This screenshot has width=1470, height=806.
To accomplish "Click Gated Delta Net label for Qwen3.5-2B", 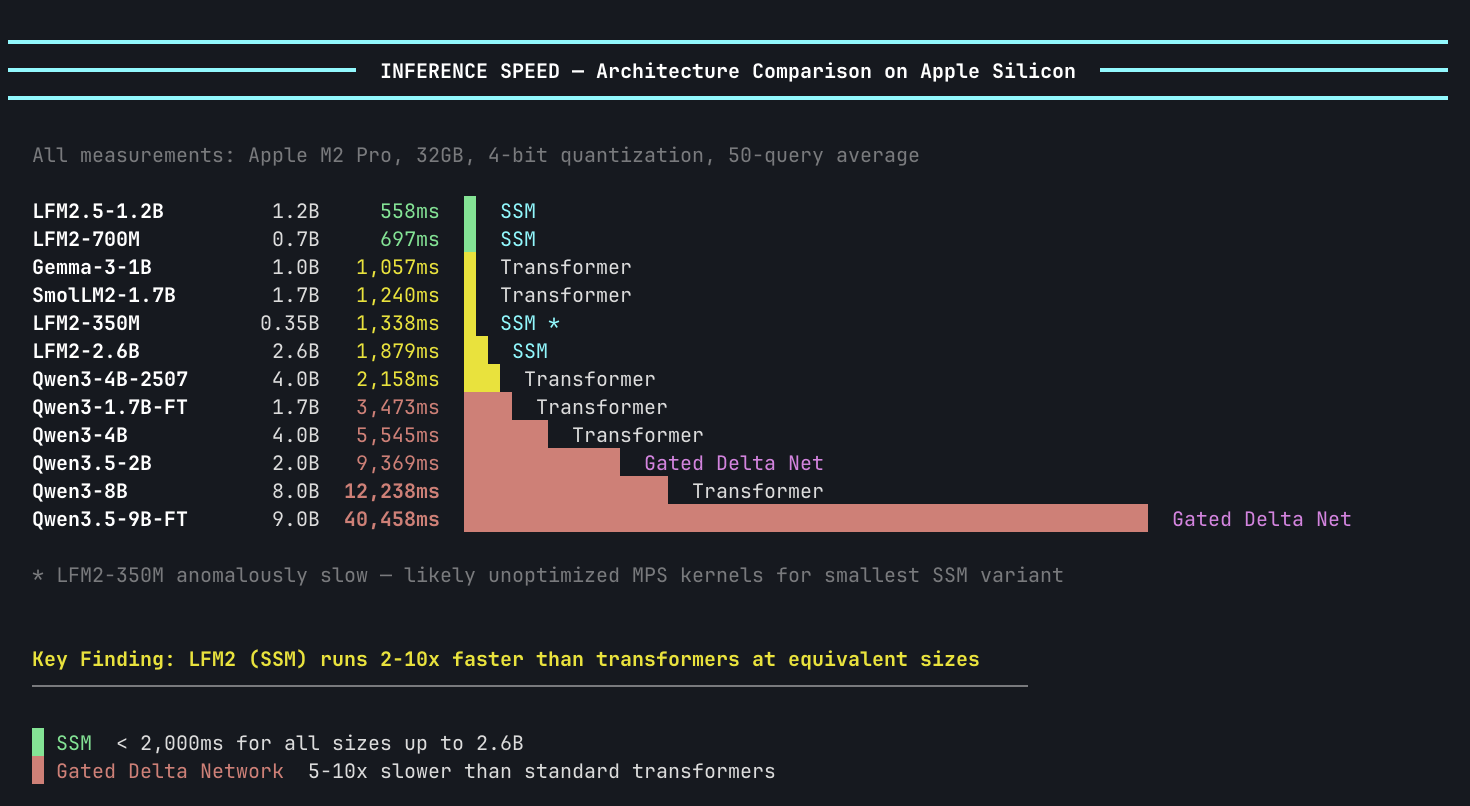I will [734, 463].
